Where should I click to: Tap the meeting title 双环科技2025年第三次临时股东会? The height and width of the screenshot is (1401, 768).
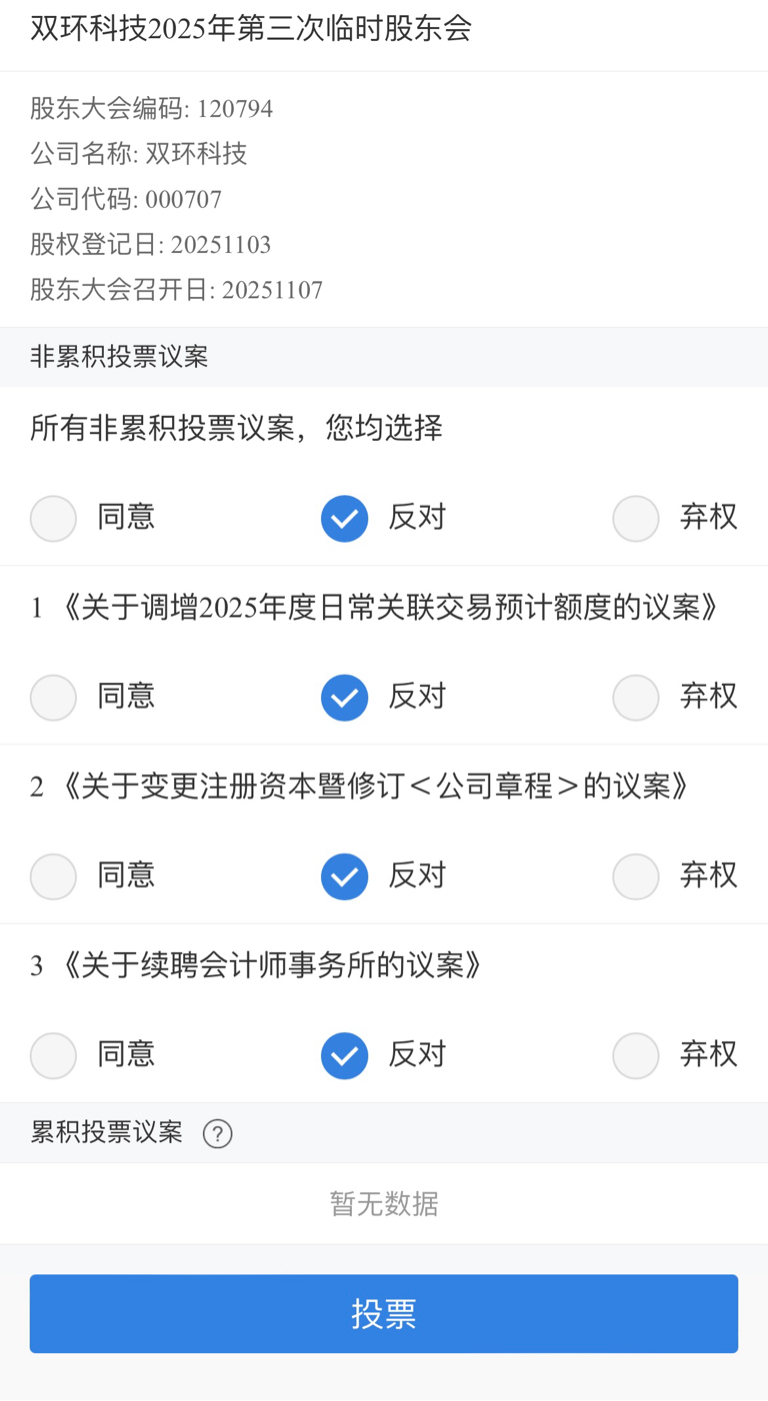point(250,29)
